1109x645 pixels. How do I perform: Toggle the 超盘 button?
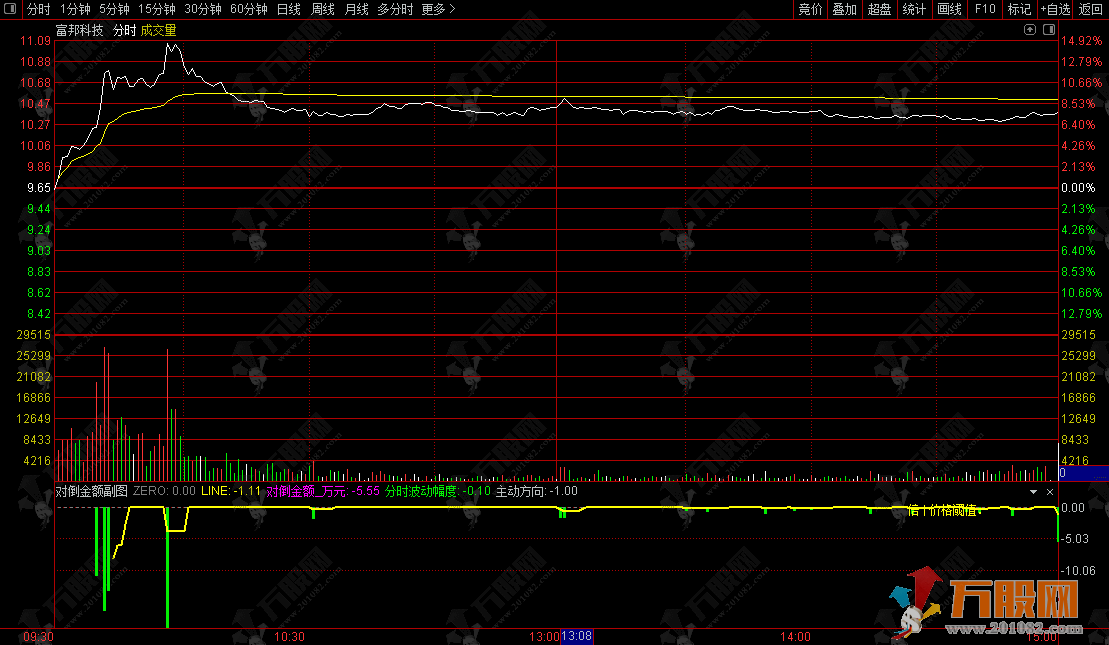click(880, 9)
